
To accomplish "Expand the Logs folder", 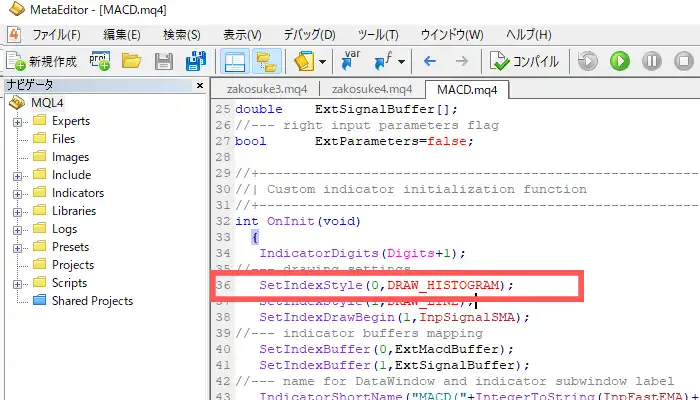I will pyautogui.click(x=17, y=230).
